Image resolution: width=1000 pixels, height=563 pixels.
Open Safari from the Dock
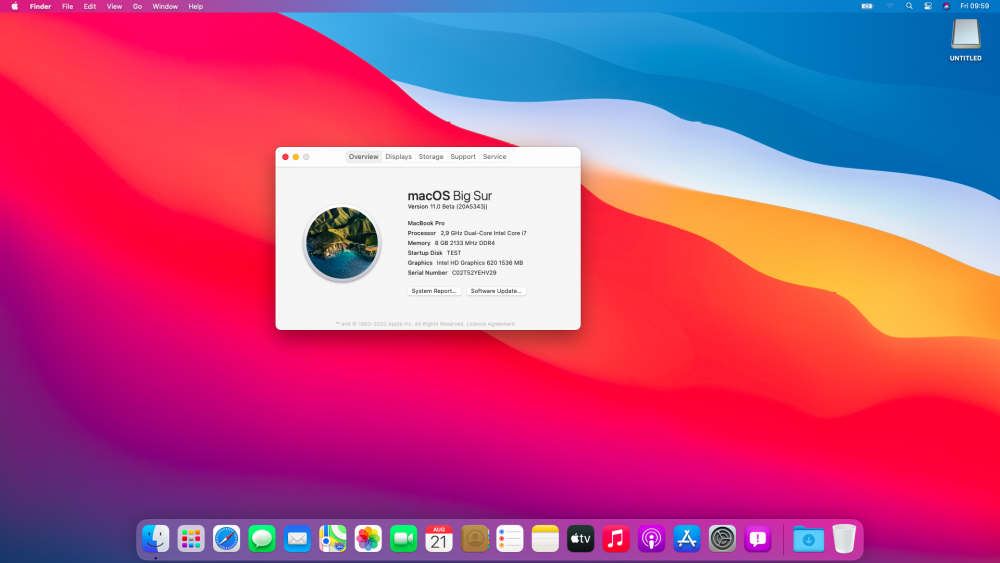(226, 539)
